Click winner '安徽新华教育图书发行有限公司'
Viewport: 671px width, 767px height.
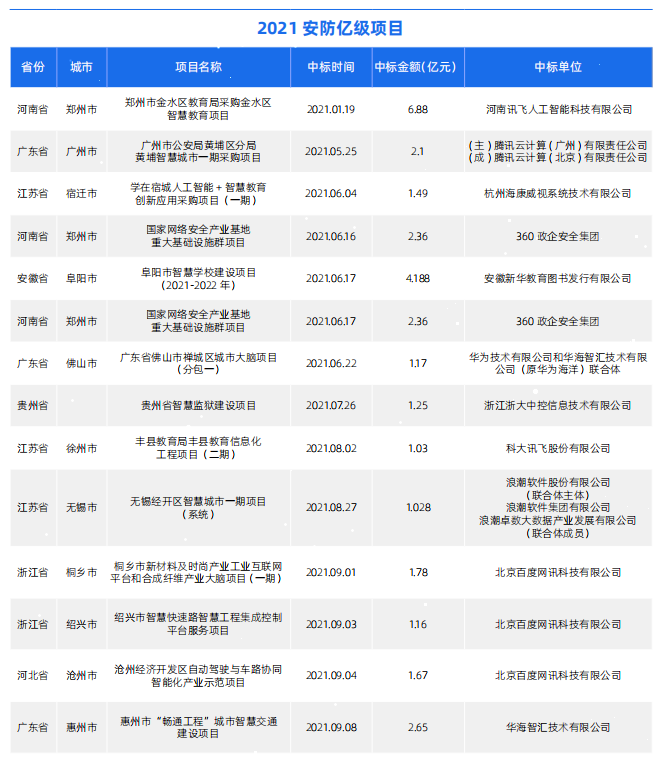tap(558, 278)
